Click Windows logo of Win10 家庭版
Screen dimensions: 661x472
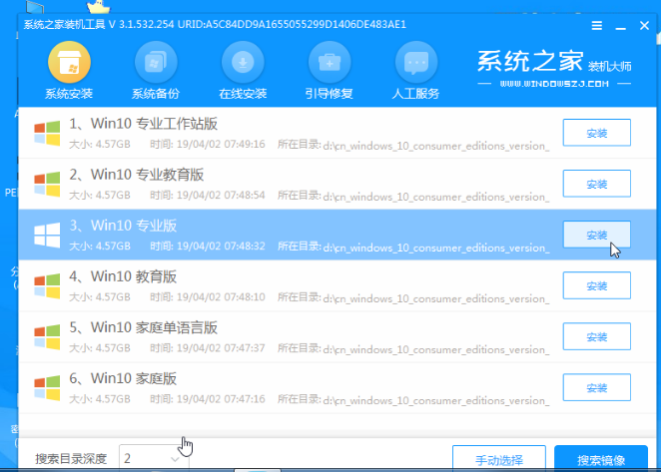click(x=47, y=388)
